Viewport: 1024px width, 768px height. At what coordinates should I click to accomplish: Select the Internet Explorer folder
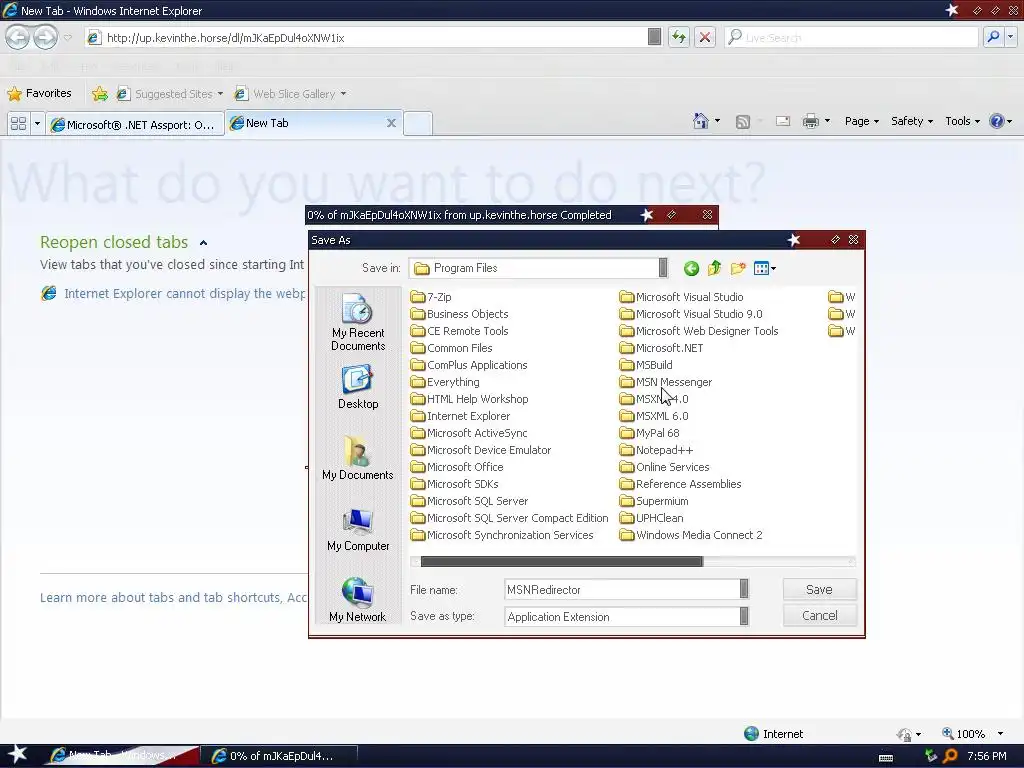point(460,416)
